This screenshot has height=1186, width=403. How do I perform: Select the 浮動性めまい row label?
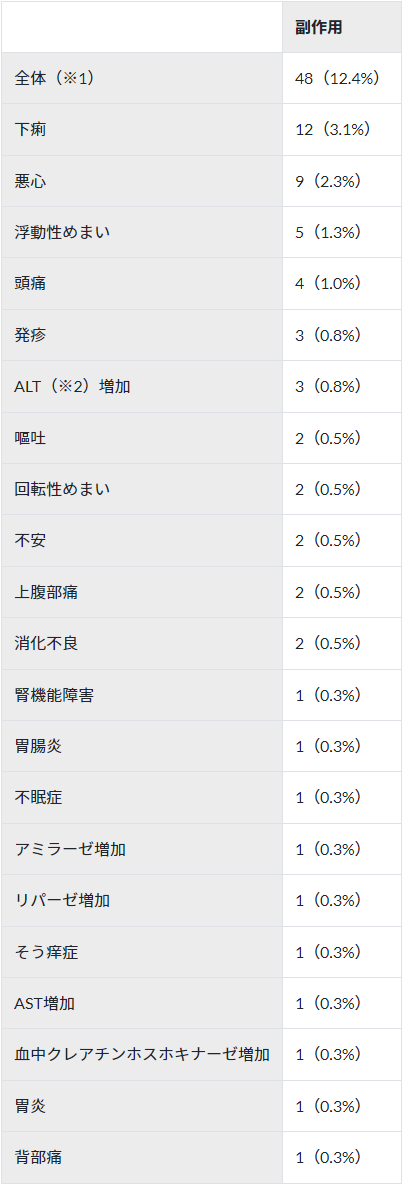point(62,232)
